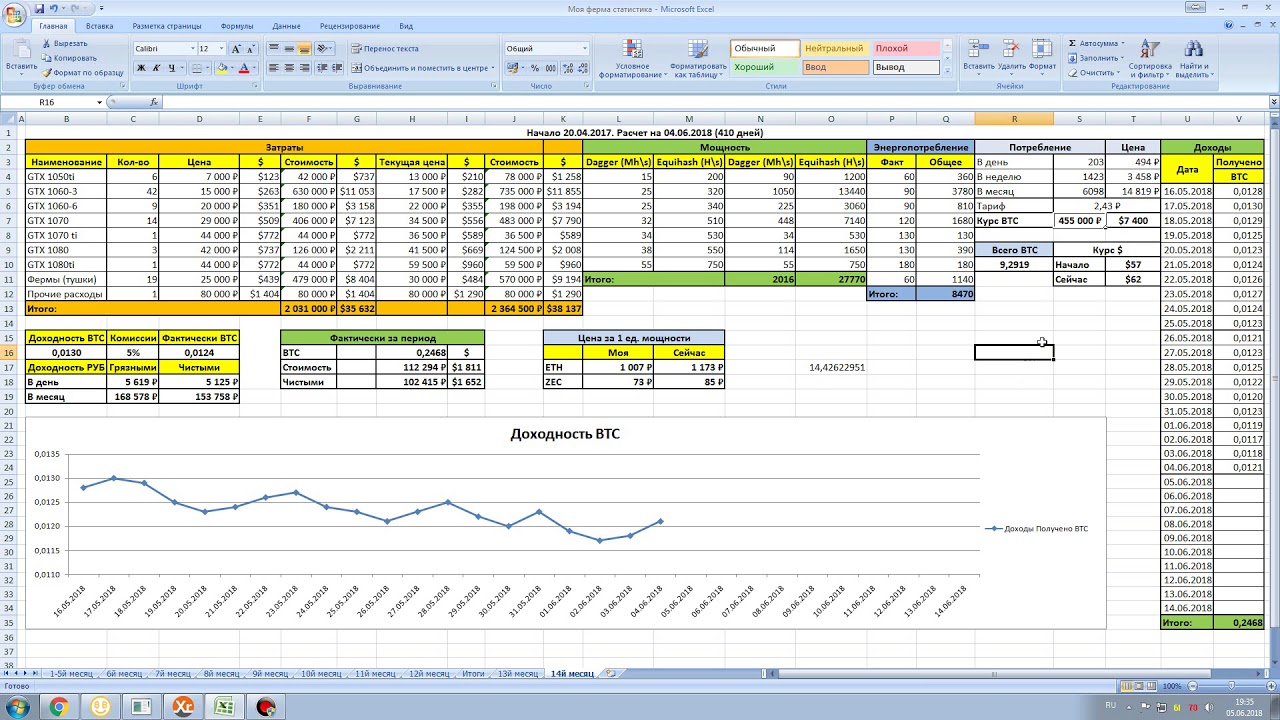This screenshot has height=720, width=1280.
Task: Switch to the Данные ribbon tab
Action: (x=286, y=26)
